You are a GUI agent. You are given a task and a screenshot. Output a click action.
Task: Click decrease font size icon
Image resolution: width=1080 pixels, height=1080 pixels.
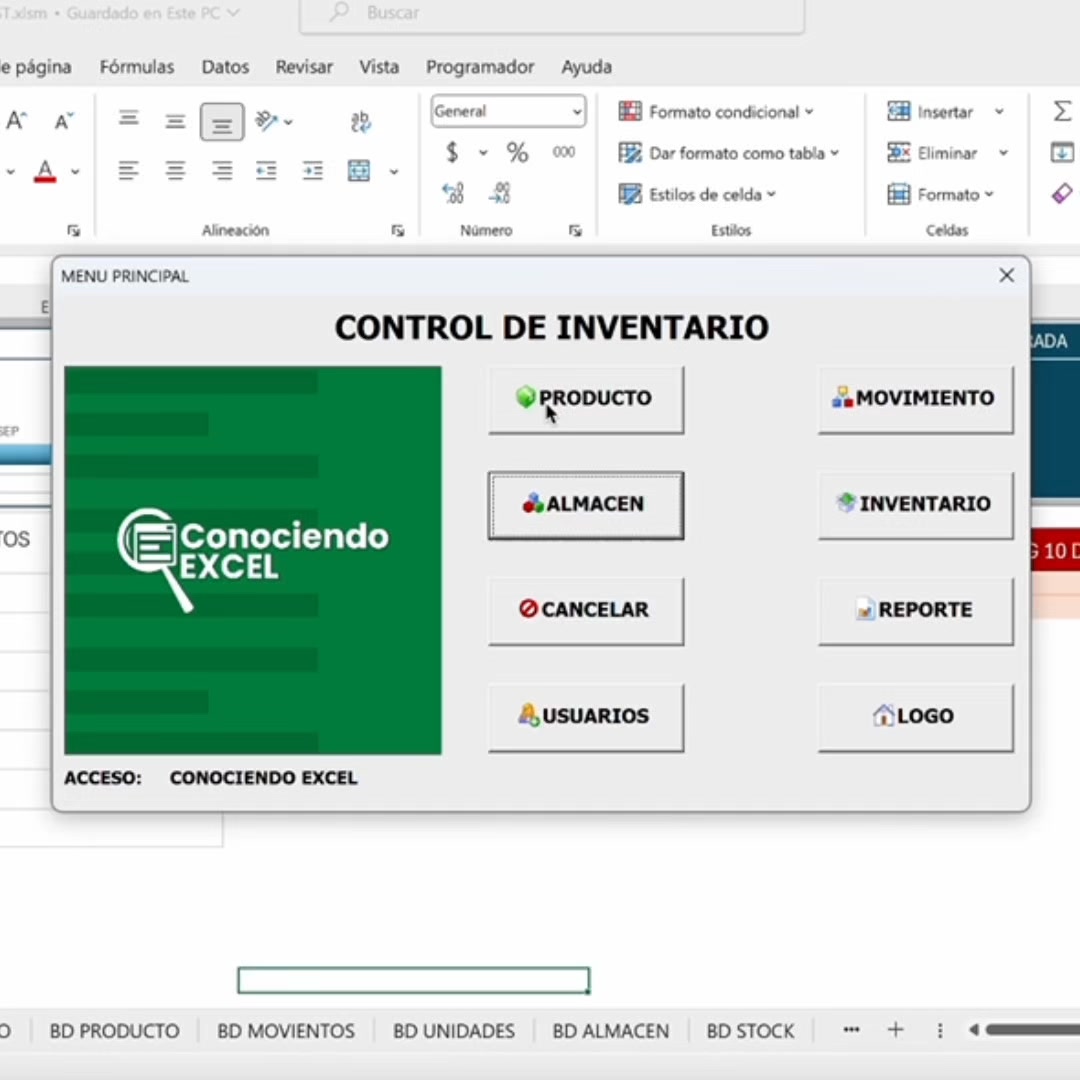click(63, 121)
